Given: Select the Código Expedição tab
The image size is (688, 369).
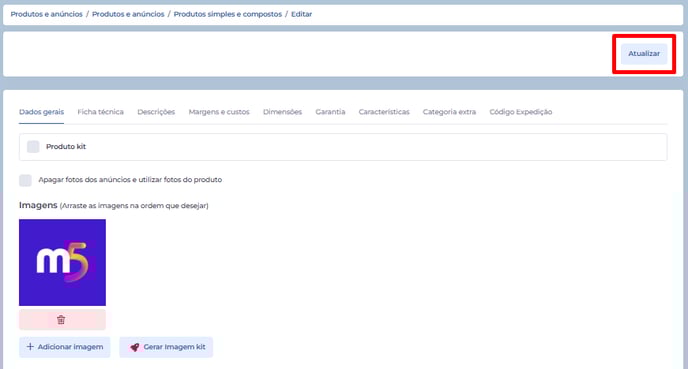Looking at the screenshot, I should pyautogui.click(x=521, y=112).
